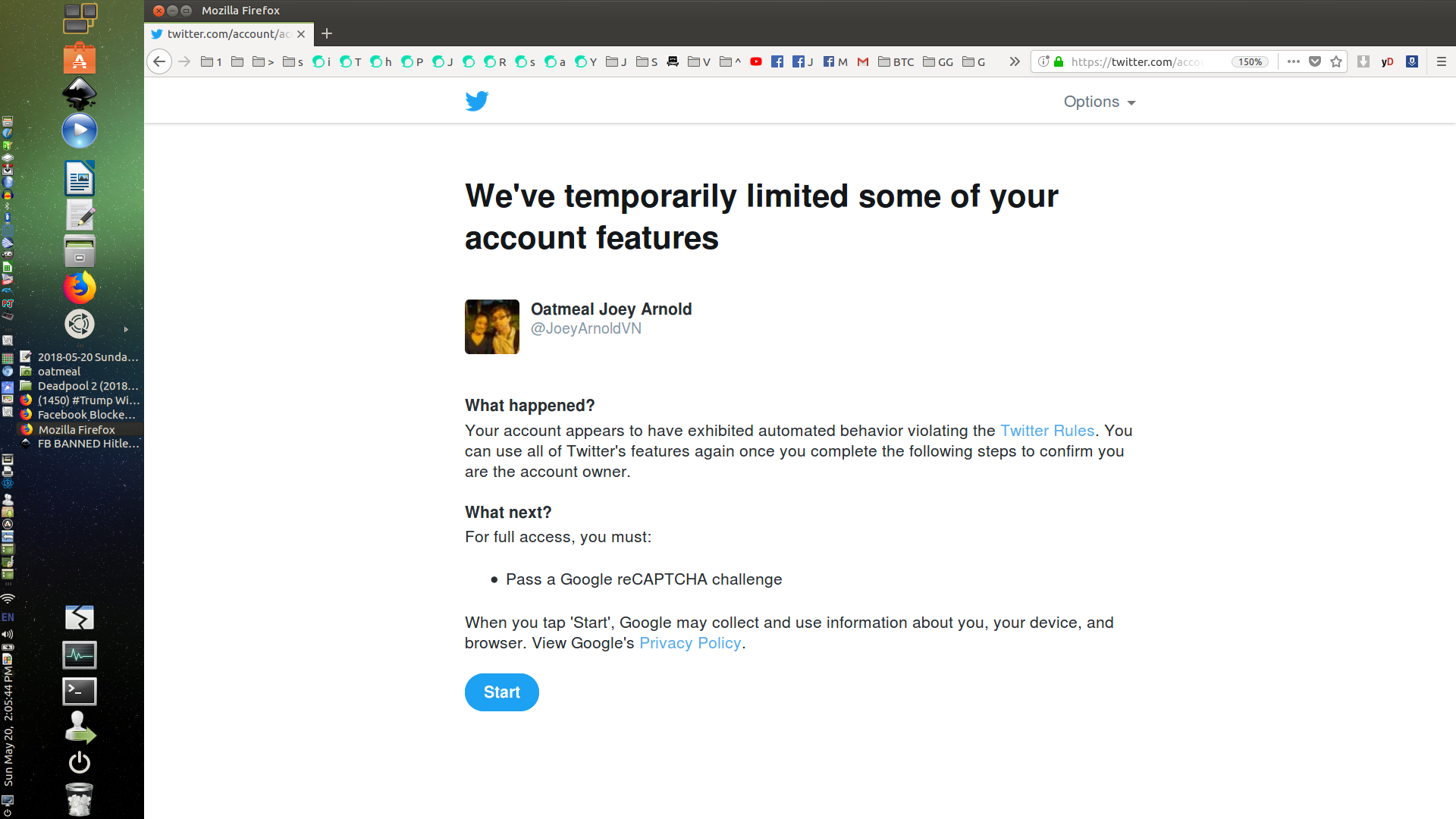Click the Start button
This screenshot has width=1456, height=819.
[x=502, y=692]
